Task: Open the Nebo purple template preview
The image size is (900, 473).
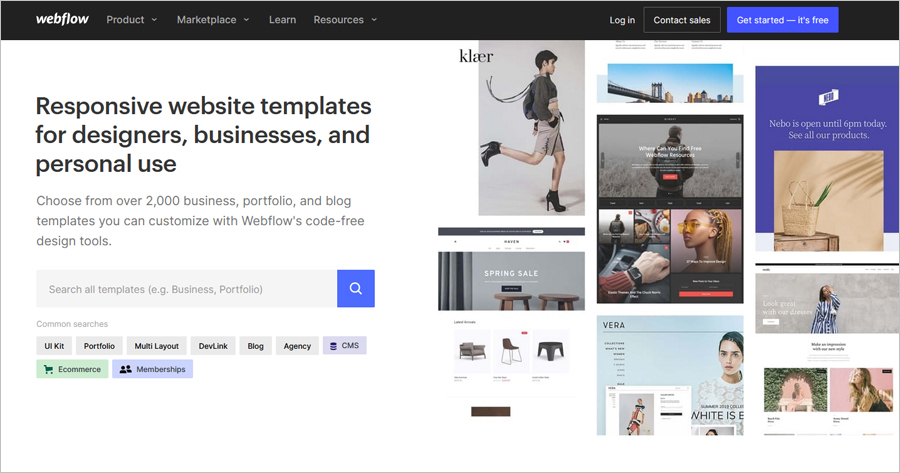Action: [x=827, y=158]
